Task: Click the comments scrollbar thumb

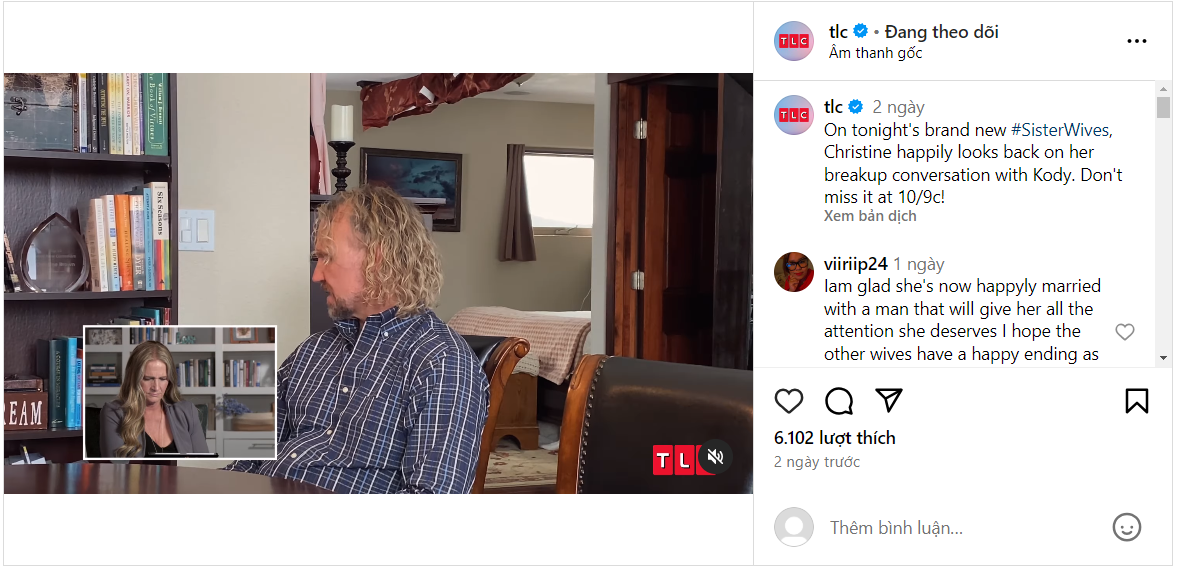Action: (x=1163, y=107)
